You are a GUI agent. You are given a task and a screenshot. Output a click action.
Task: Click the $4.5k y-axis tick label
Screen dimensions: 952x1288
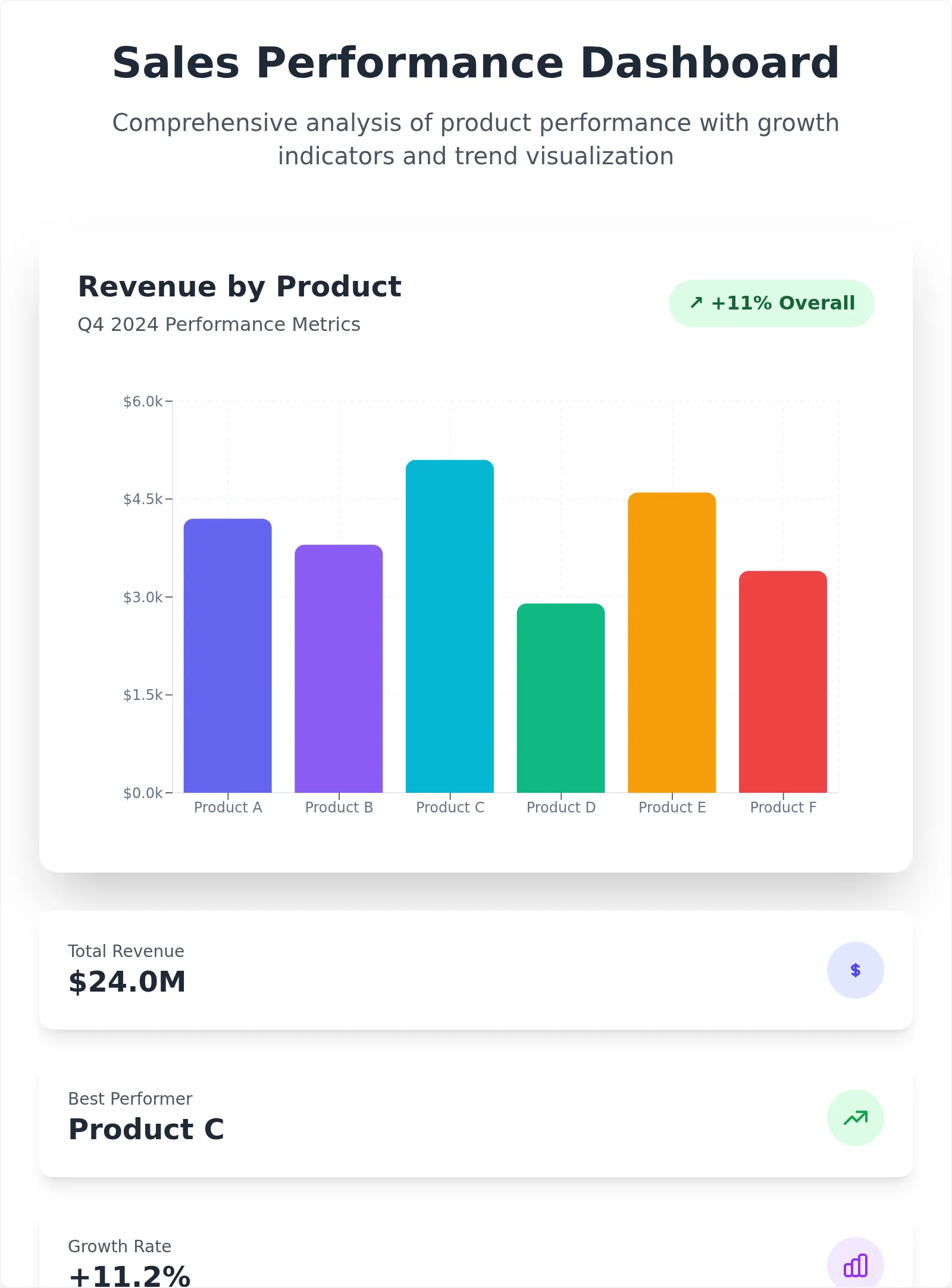click(x=143, y=499)
